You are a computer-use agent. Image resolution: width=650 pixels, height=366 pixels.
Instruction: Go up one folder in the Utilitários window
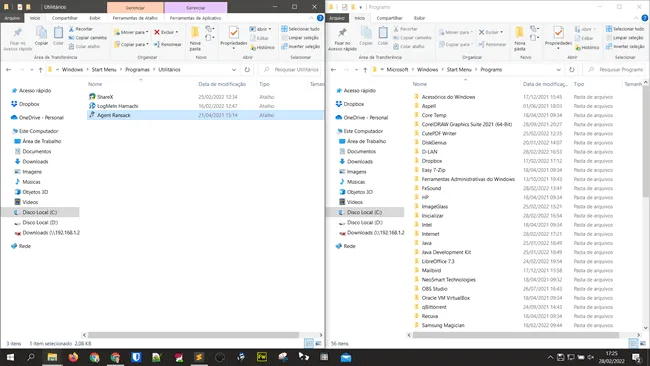pos(40,70)
